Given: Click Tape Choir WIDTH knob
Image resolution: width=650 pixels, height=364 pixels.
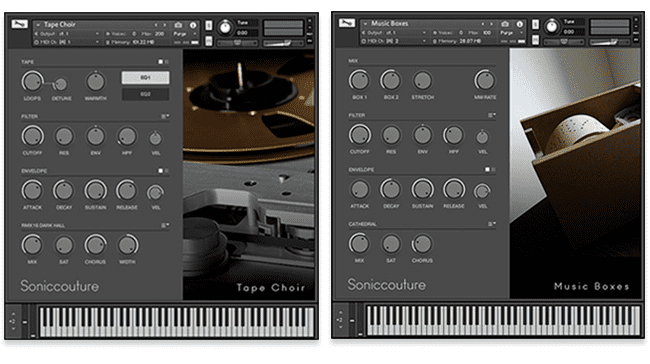Looking at the screenshot, I should pos(128,245).
